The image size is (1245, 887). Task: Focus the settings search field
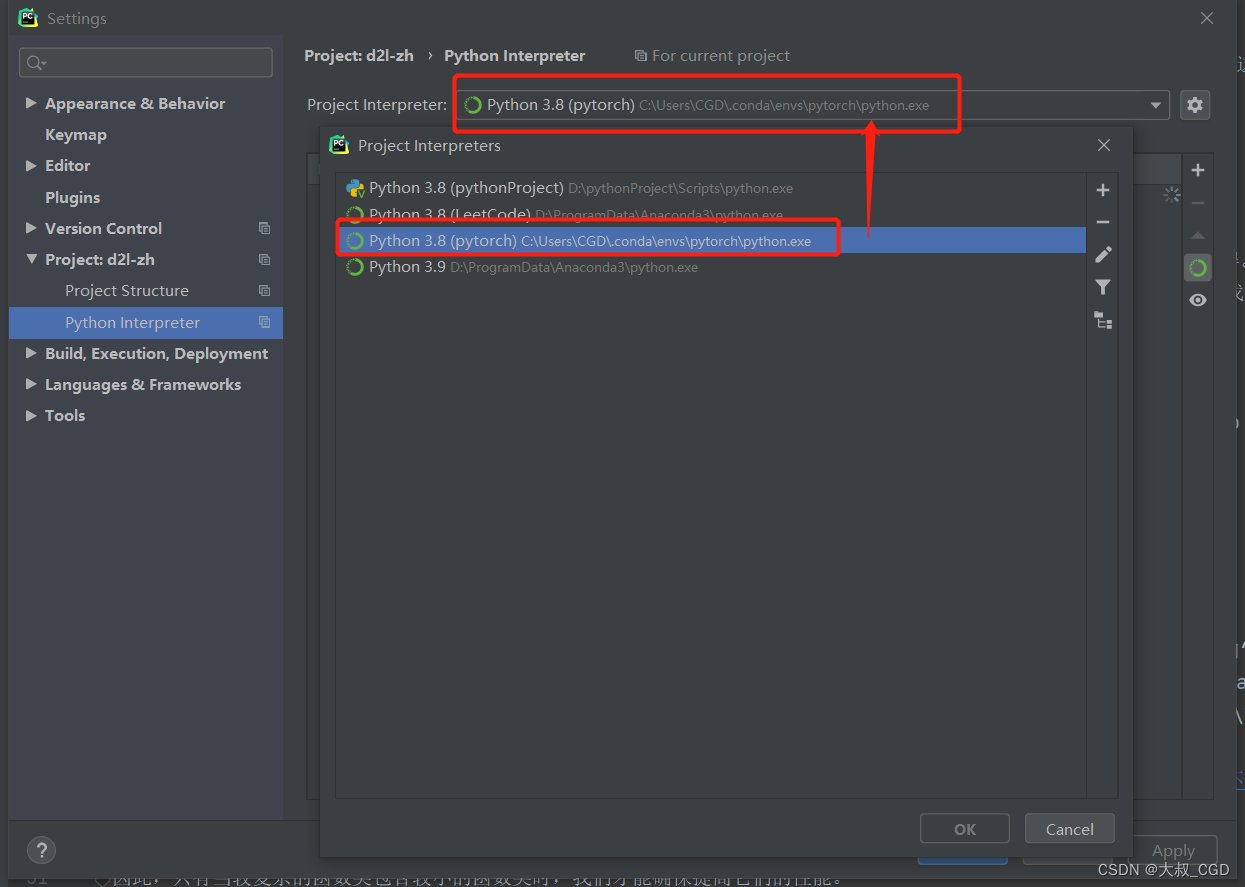(146, 63)
